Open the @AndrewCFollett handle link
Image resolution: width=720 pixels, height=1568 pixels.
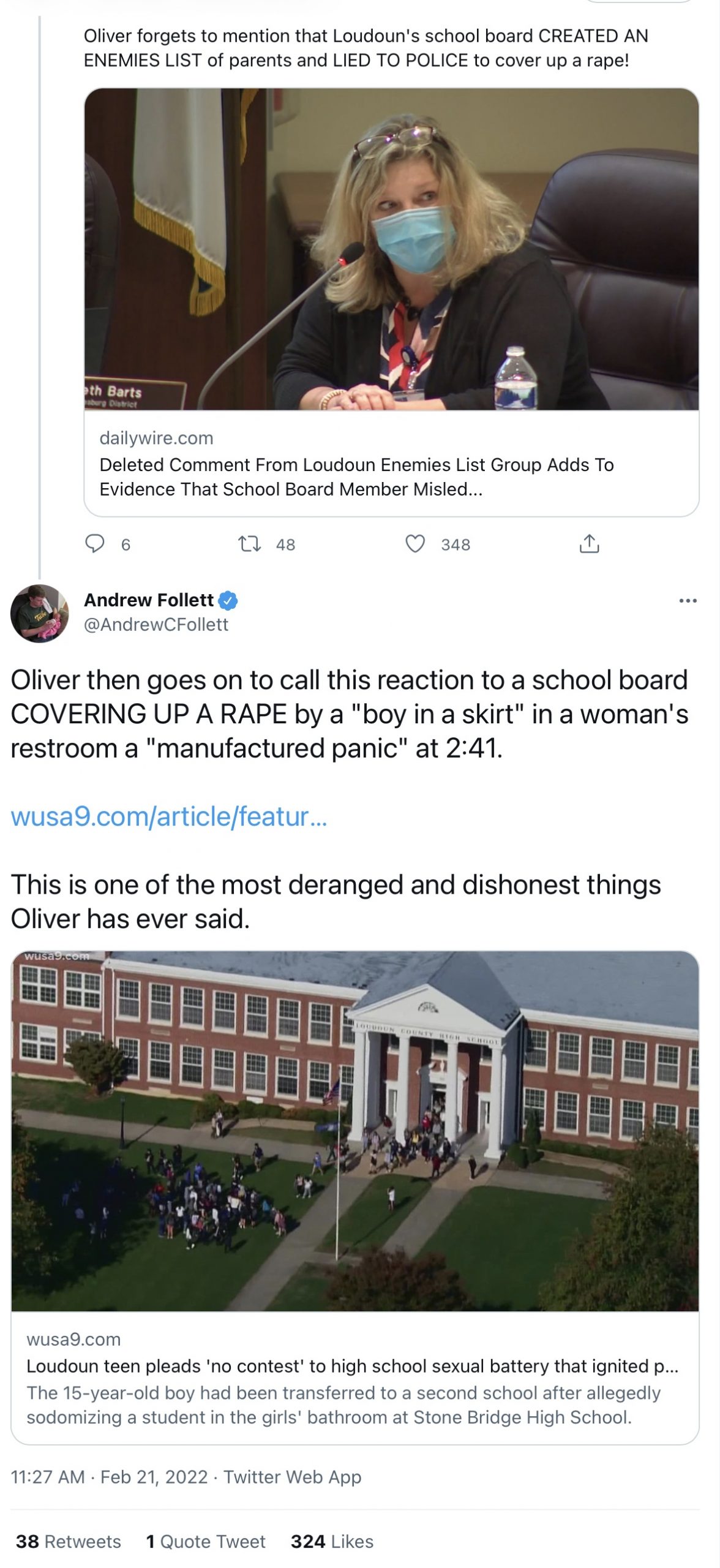(156, 625)
